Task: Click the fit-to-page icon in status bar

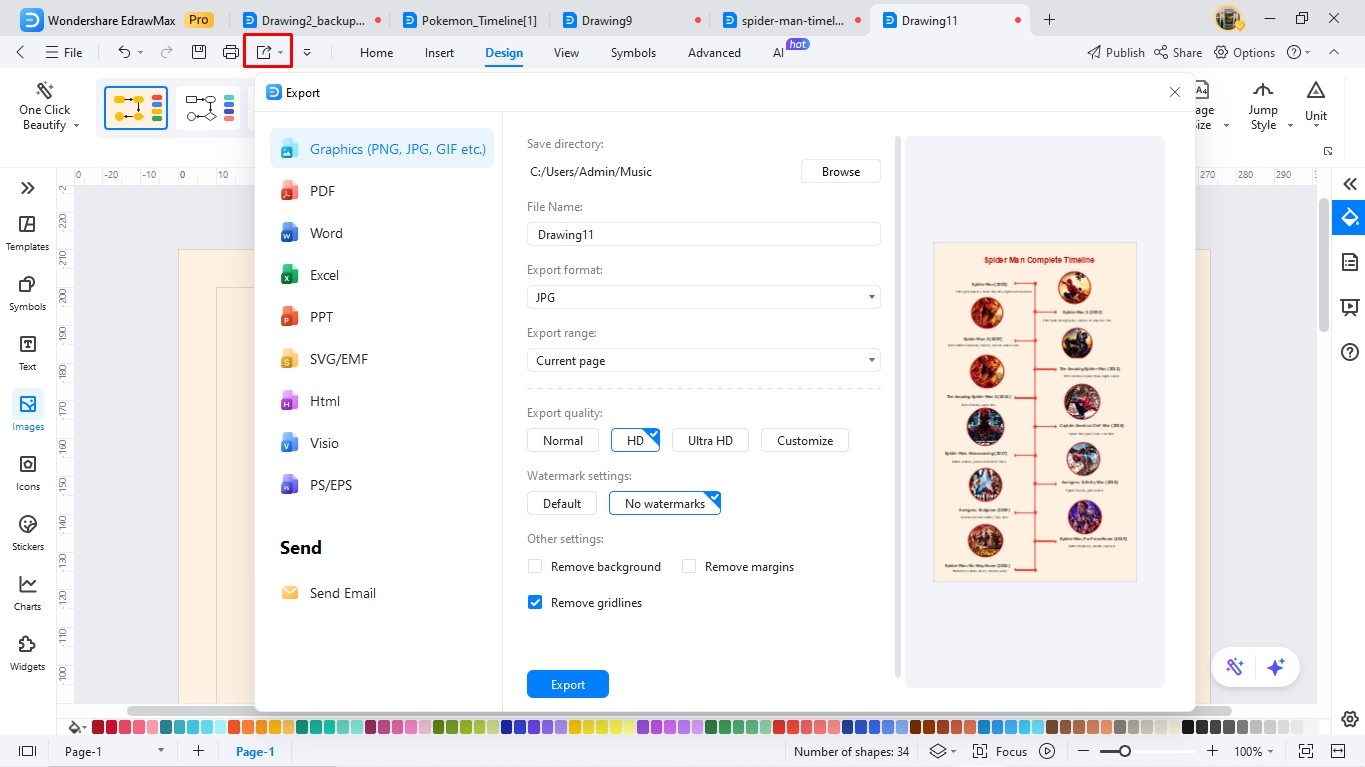Action: (1305, 751)
